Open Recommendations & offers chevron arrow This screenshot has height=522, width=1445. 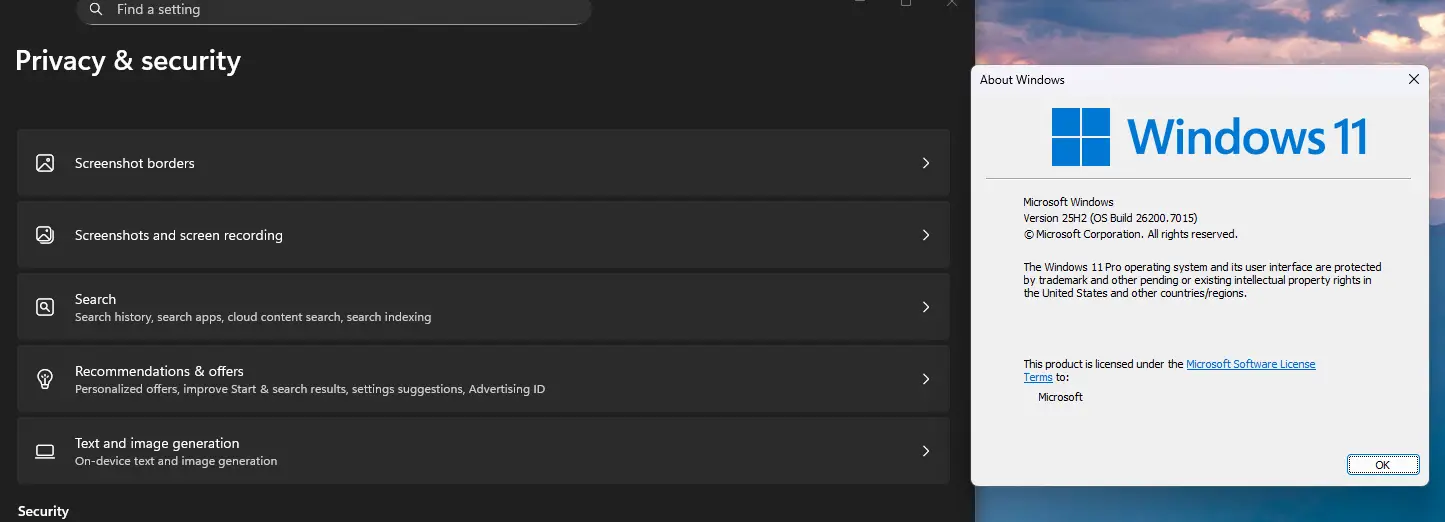click(x=926, y=379)
